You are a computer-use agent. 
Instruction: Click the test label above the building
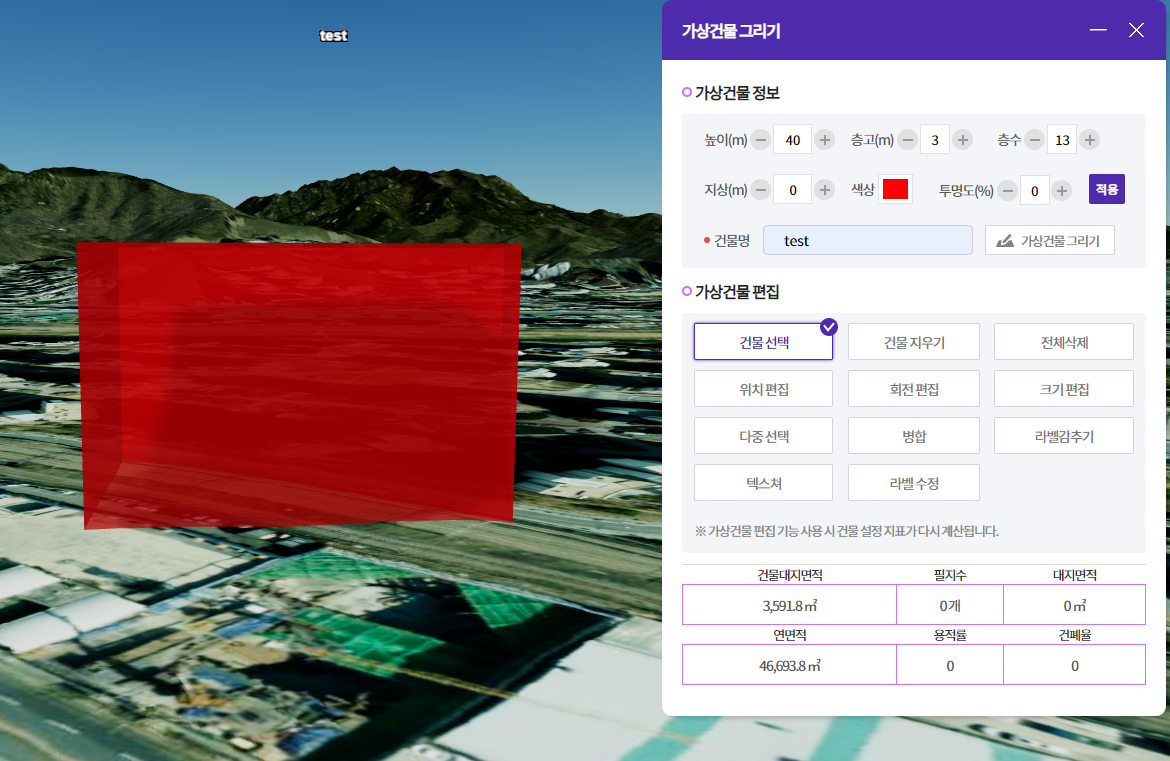[334, 35]
